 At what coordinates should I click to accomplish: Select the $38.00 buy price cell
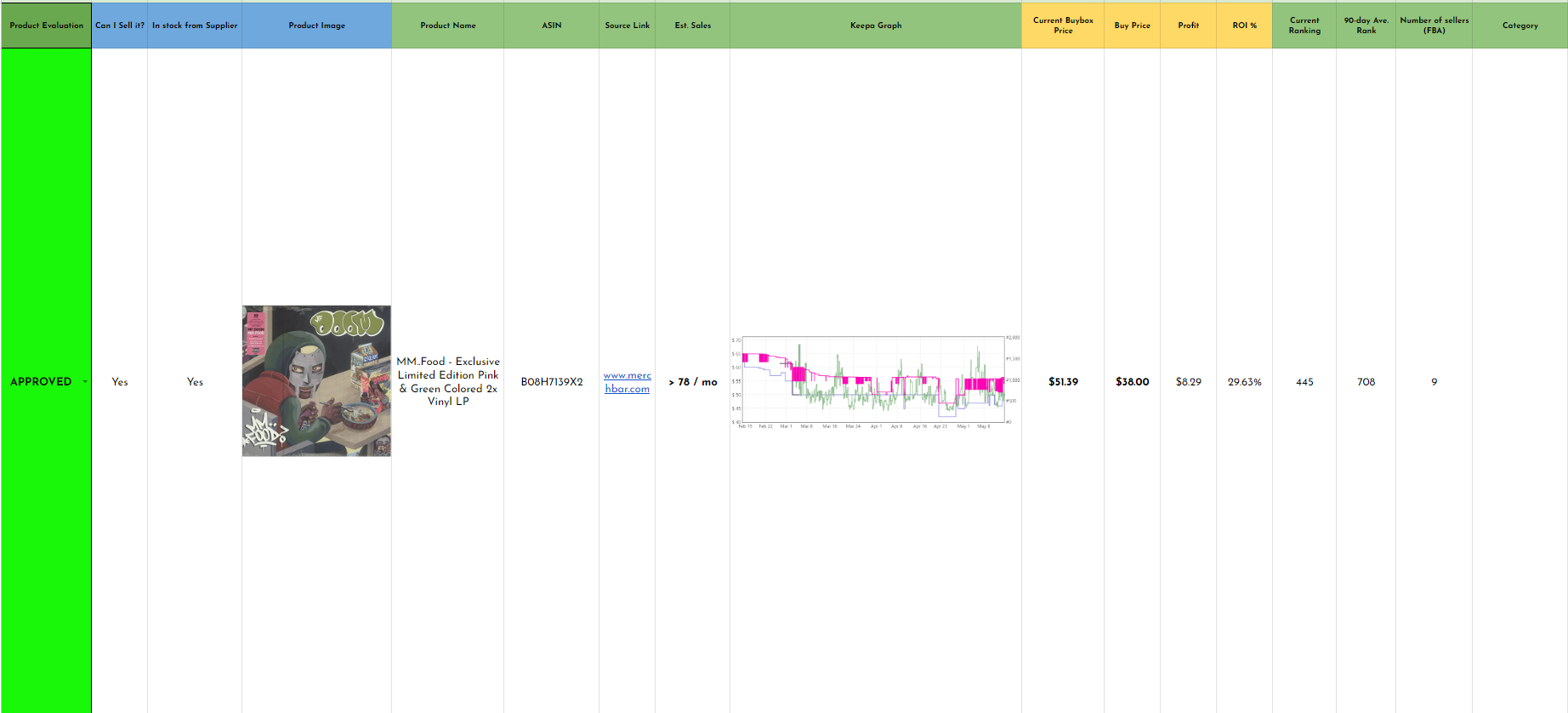(1132, 382)
